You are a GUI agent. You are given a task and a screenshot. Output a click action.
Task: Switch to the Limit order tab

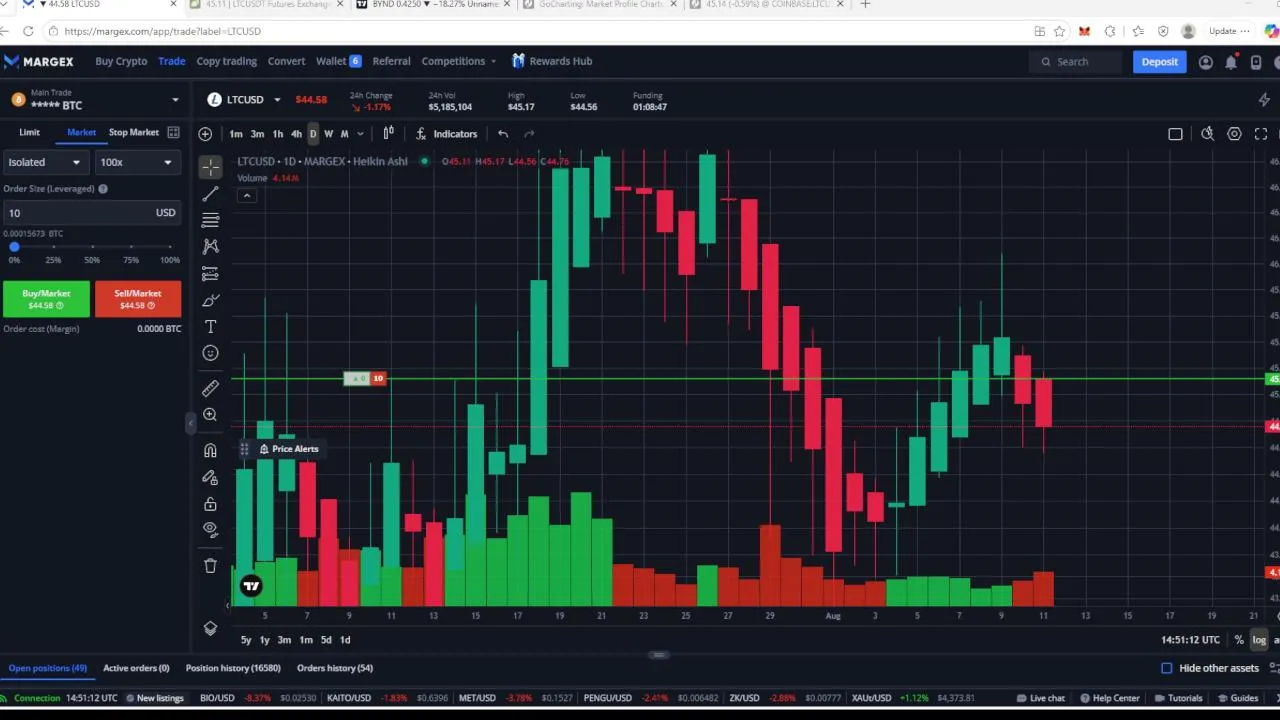coord(29,132)
